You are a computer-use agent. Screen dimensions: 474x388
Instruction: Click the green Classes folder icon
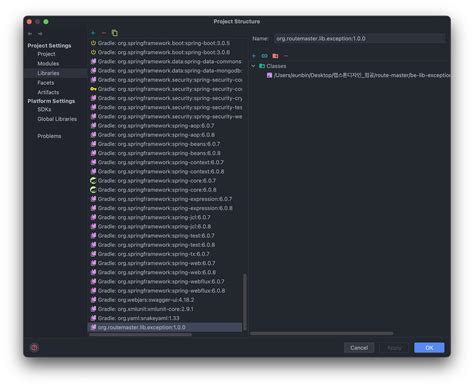262,66
